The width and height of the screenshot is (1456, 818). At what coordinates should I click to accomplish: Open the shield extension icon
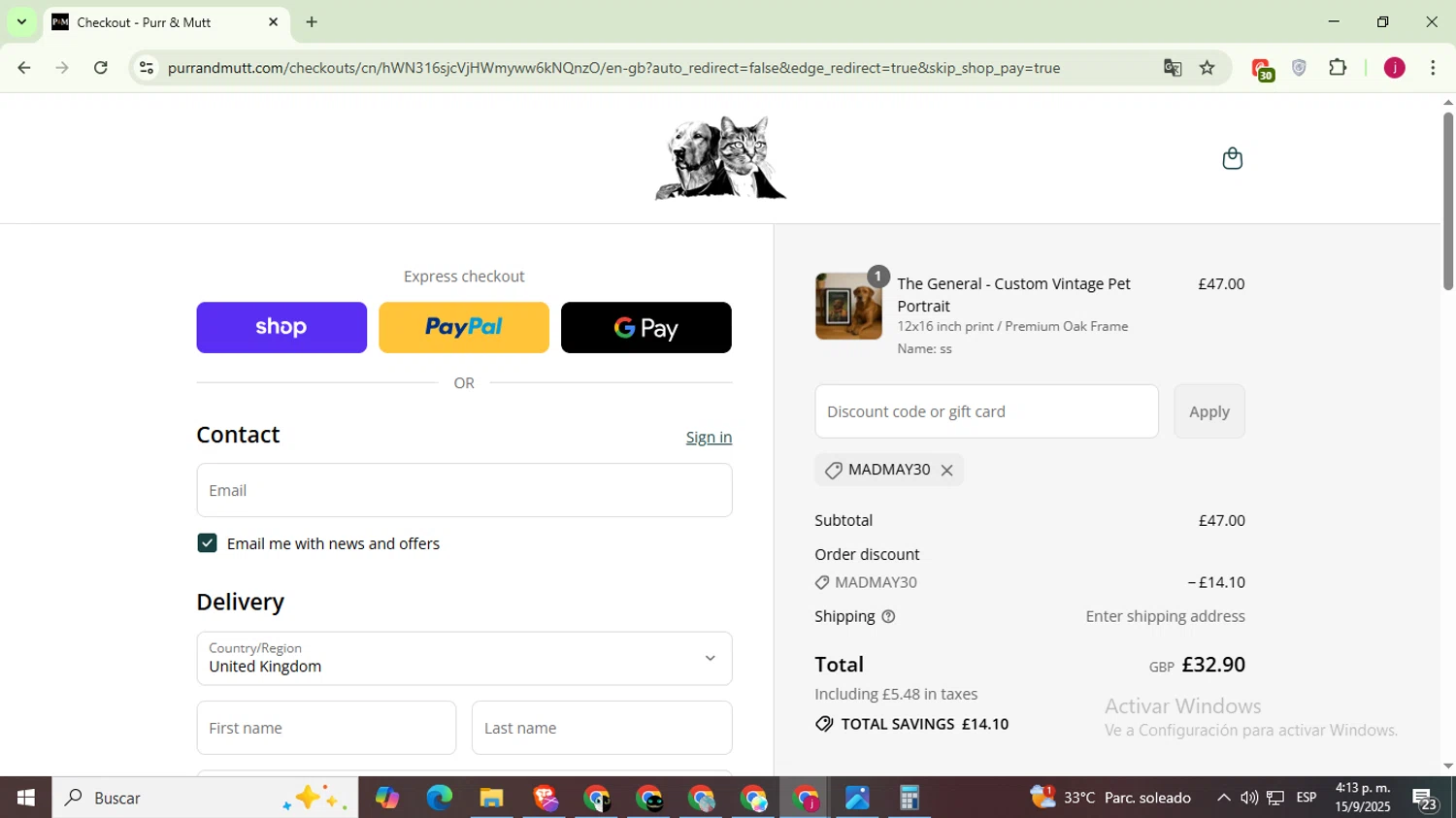(1299, 68)
